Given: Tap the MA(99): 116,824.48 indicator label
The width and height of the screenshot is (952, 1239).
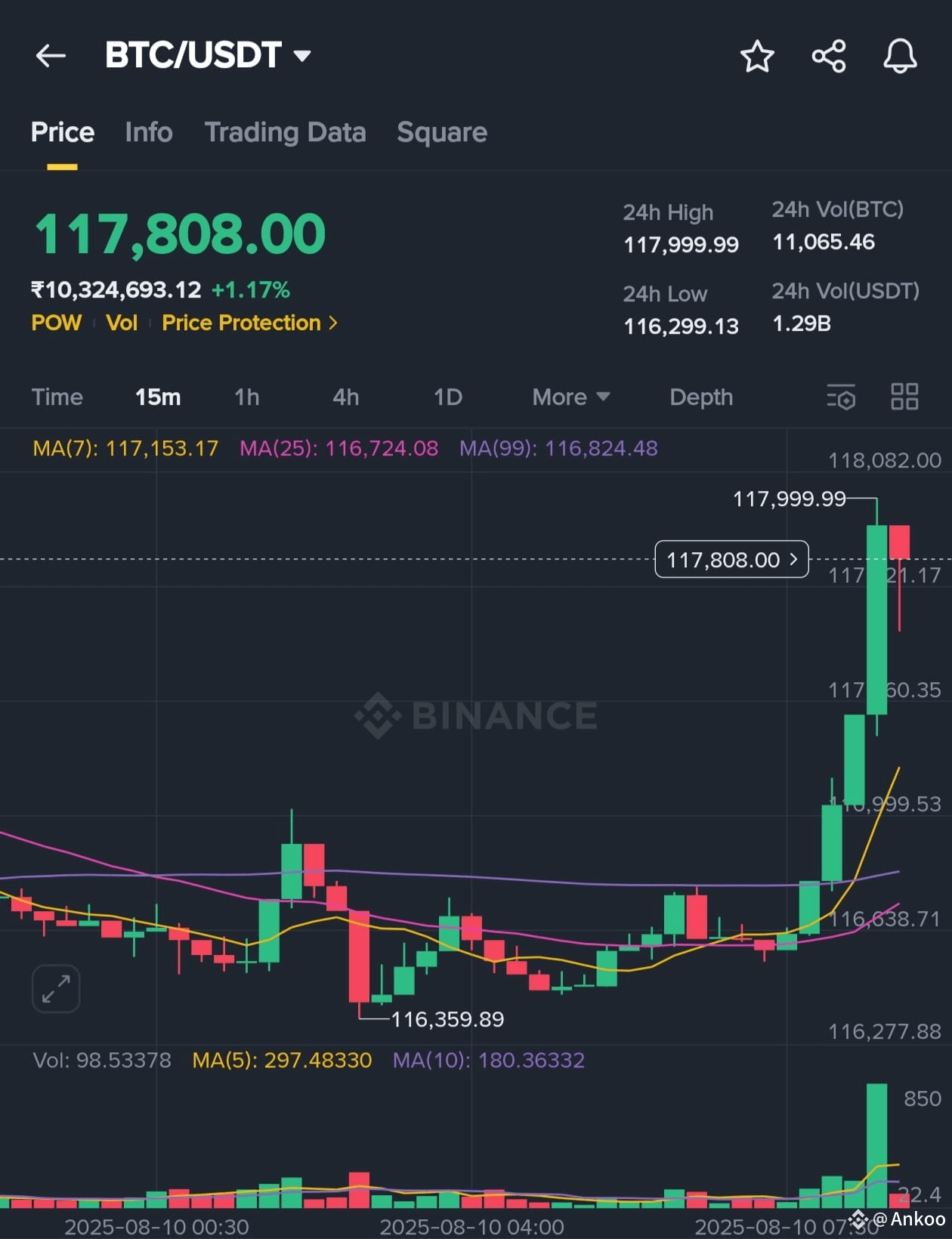Looking at the screenshot, I should [x=559, y=449].
